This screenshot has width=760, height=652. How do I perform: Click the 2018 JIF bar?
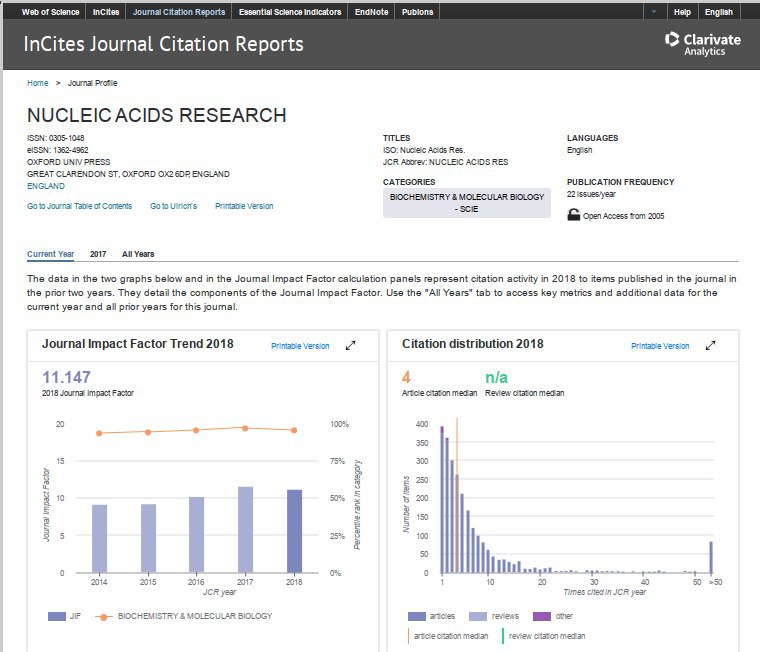294,531
